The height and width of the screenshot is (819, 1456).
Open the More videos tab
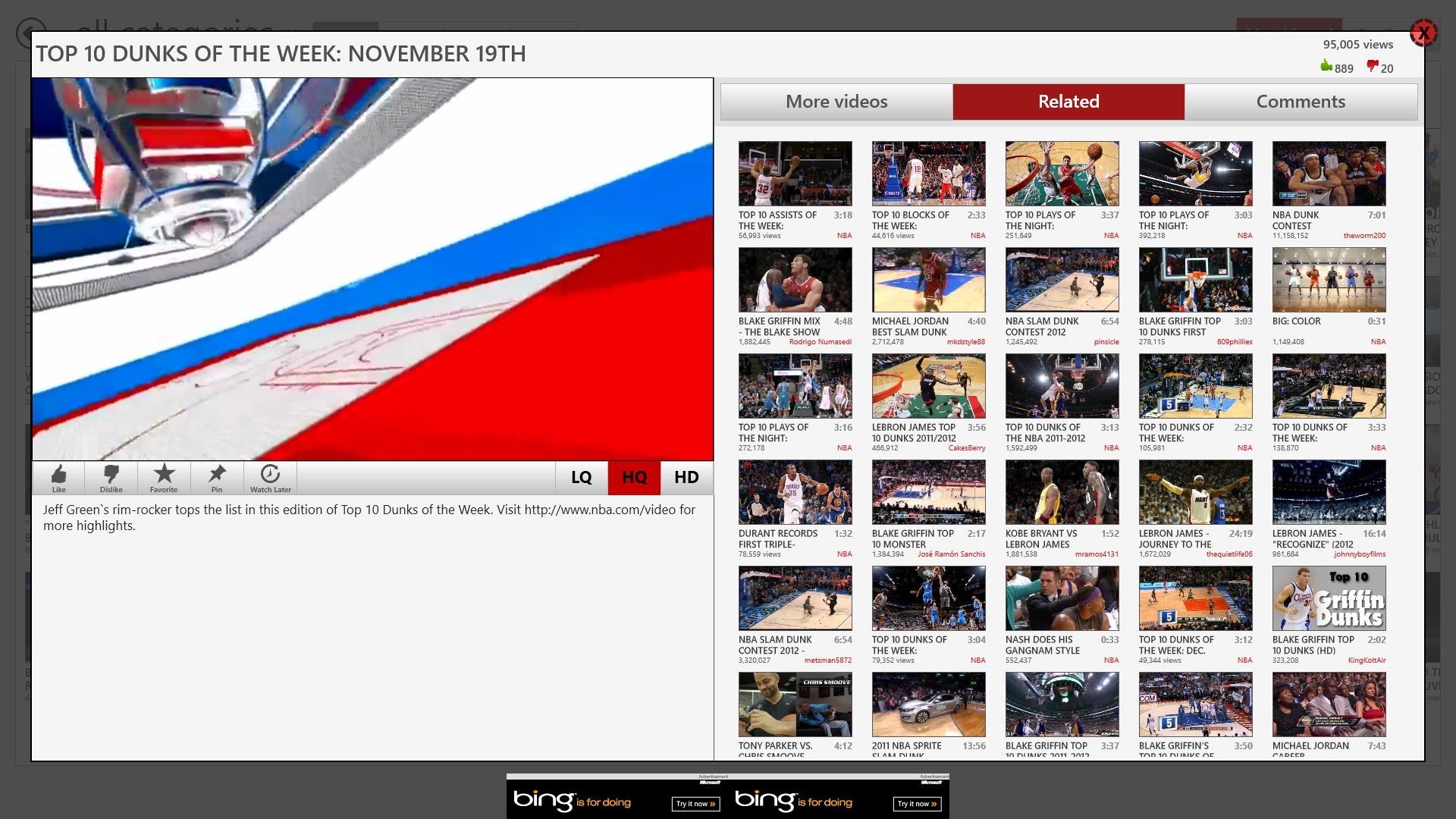(836, 101)
